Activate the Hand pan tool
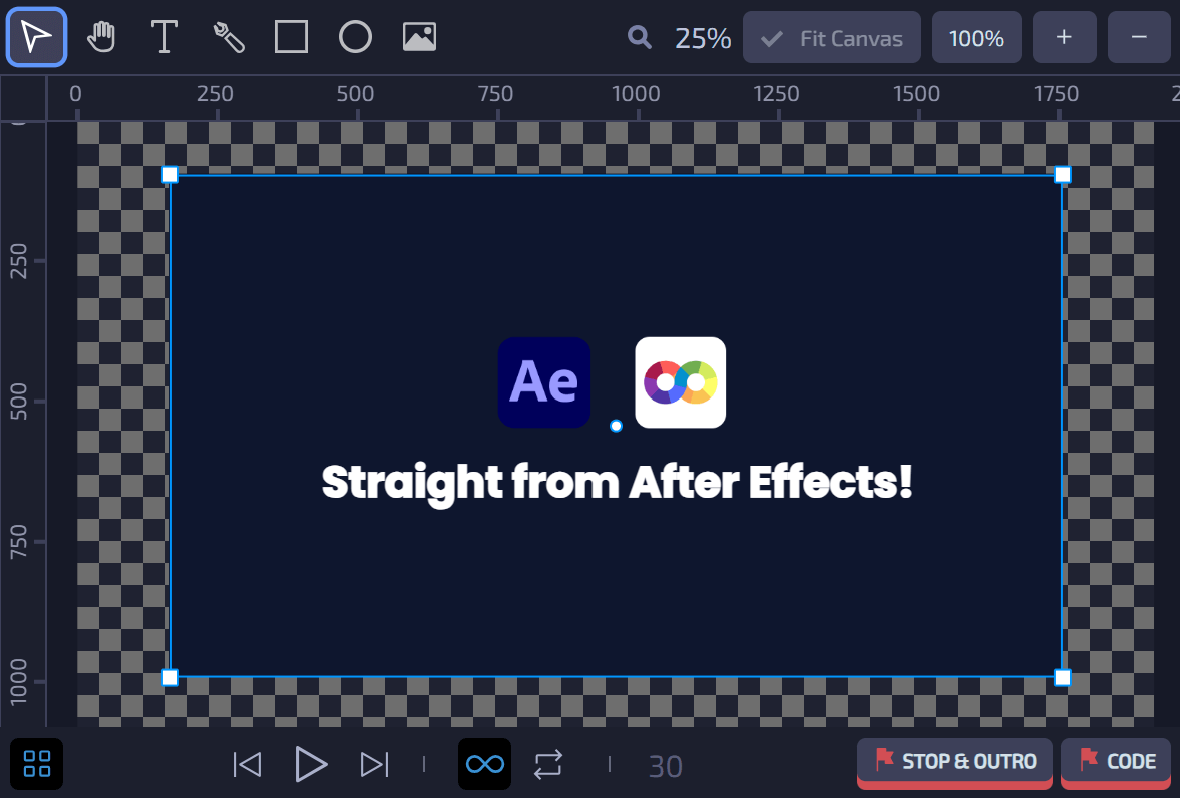The width and height of the screenshot is (1180, 798). click(x=101, y=37)
